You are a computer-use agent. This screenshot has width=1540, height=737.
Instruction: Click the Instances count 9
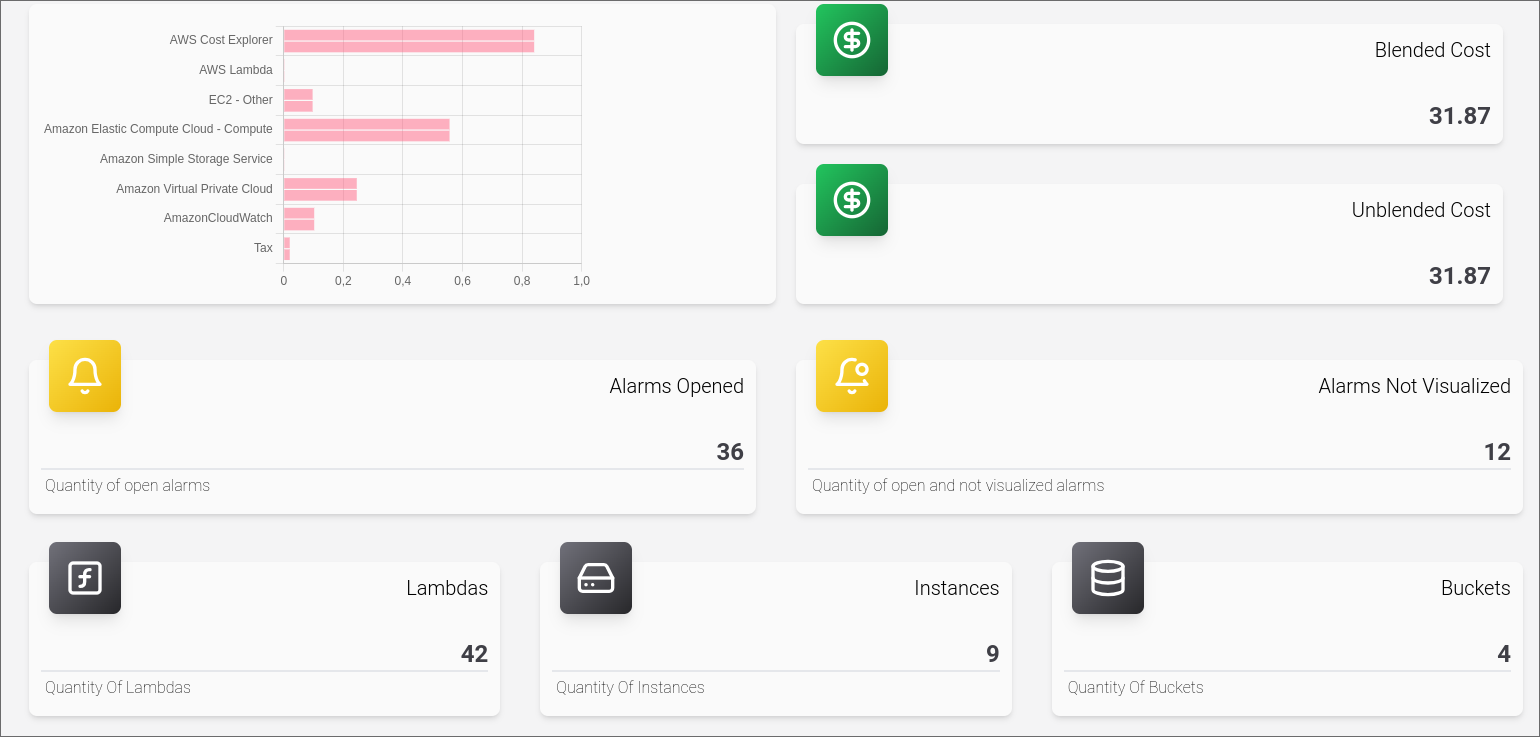pyautogui.click(x=993, y=654)
